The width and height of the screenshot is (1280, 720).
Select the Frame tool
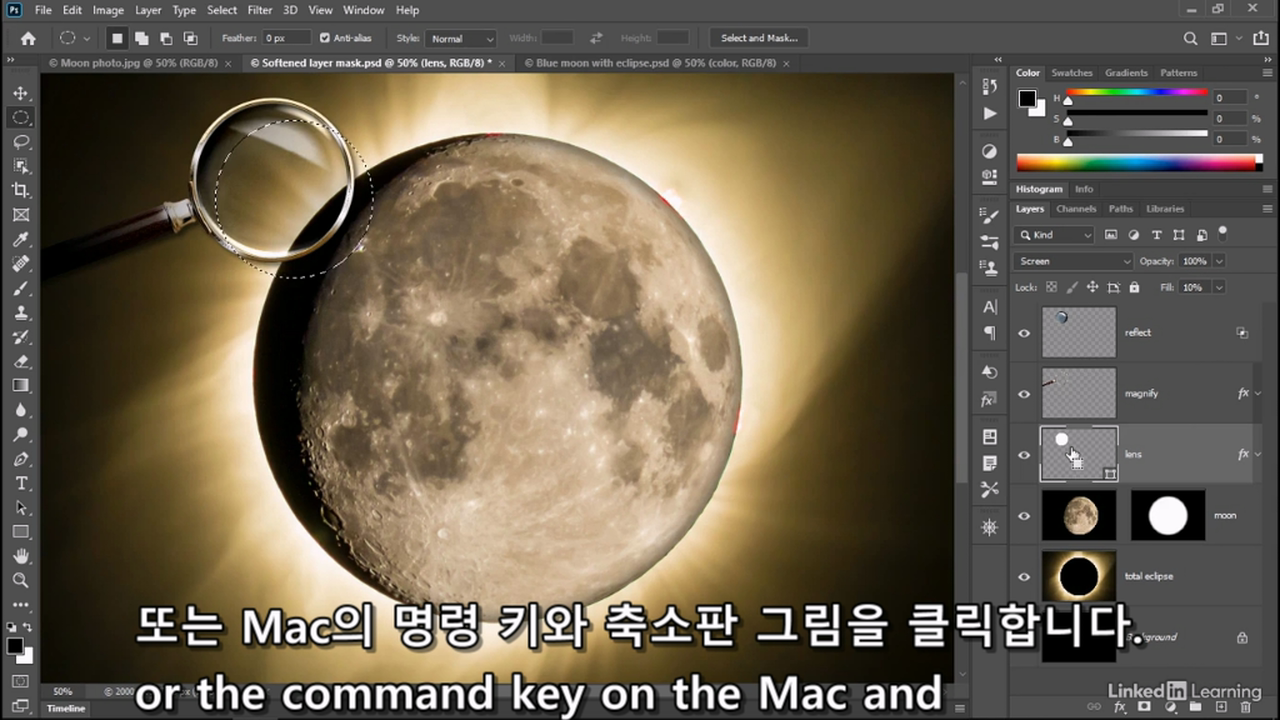(x=21, y=215)
